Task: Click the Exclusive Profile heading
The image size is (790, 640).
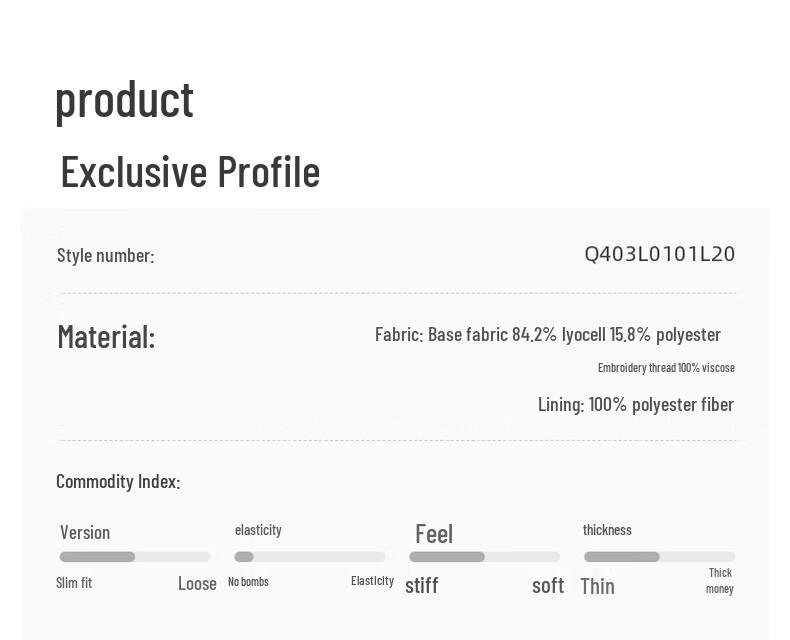Action: click(x=190, y=172)
